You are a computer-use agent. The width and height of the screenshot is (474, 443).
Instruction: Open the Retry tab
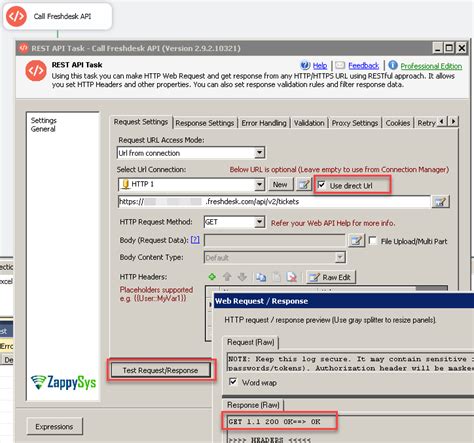[426, 123]
